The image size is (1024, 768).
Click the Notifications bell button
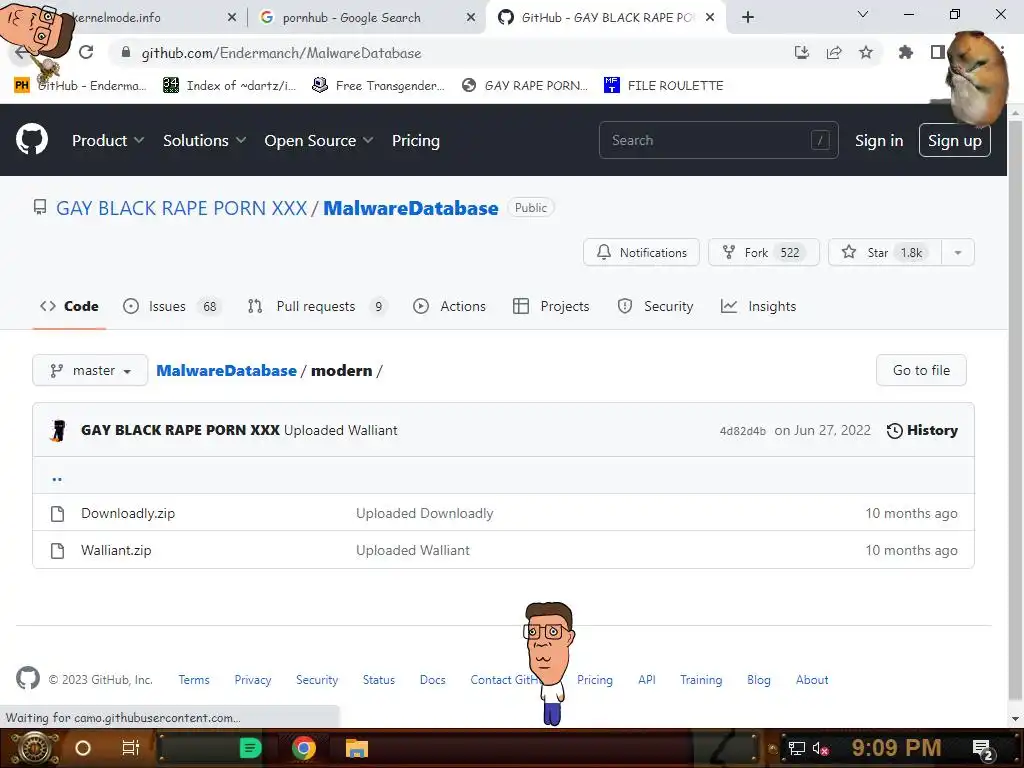coord(641,252)
